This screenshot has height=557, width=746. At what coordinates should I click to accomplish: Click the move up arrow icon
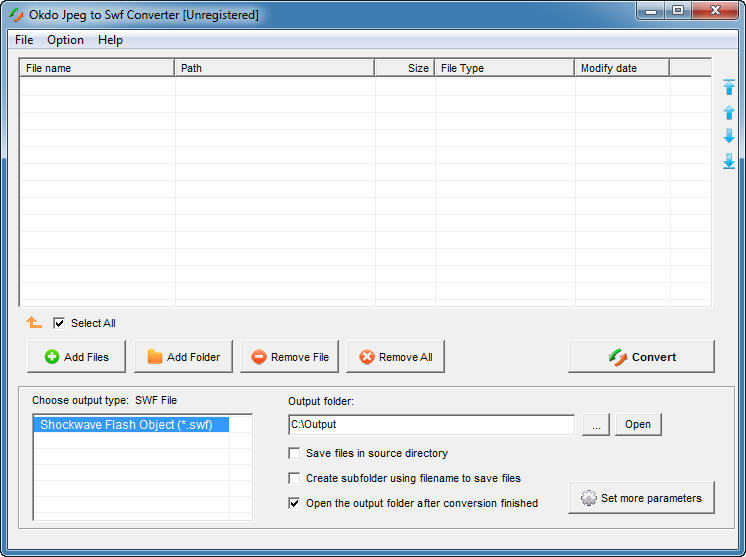pyautogui.click(x=728, y=112)
